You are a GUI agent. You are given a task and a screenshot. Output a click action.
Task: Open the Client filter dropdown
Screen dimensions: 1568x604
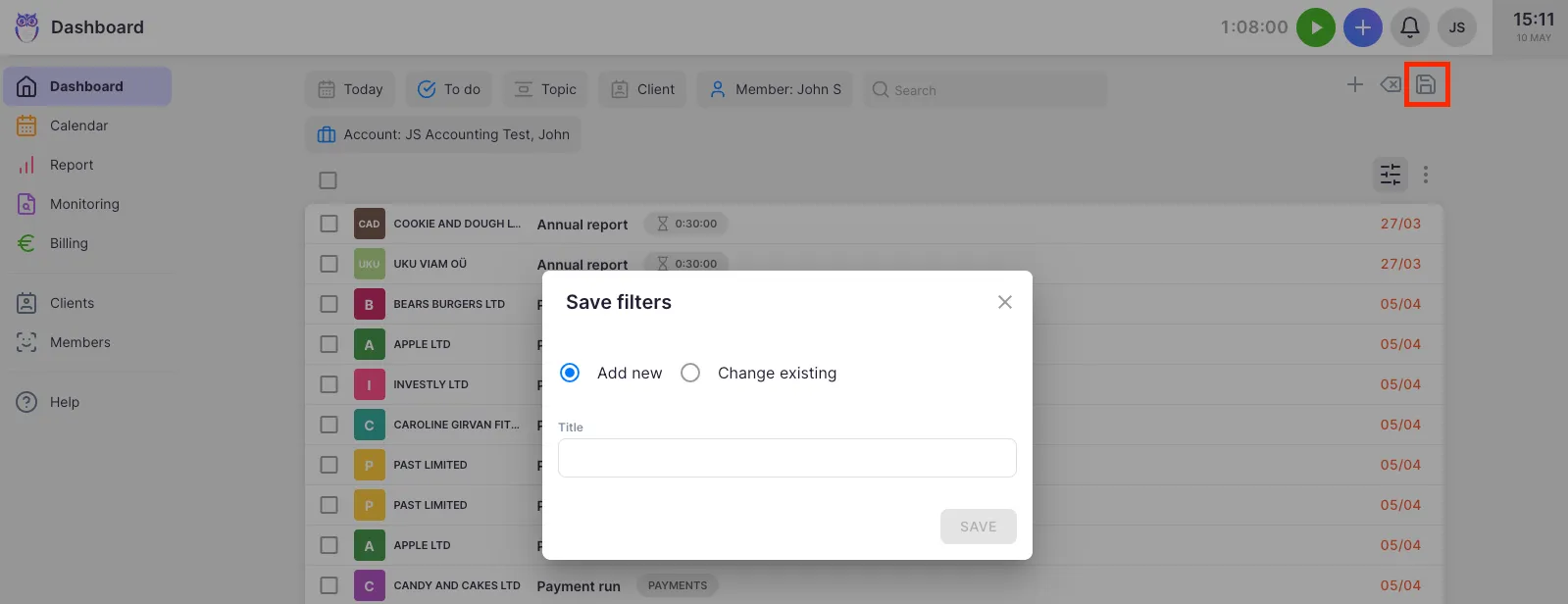(x=643, y=89)
